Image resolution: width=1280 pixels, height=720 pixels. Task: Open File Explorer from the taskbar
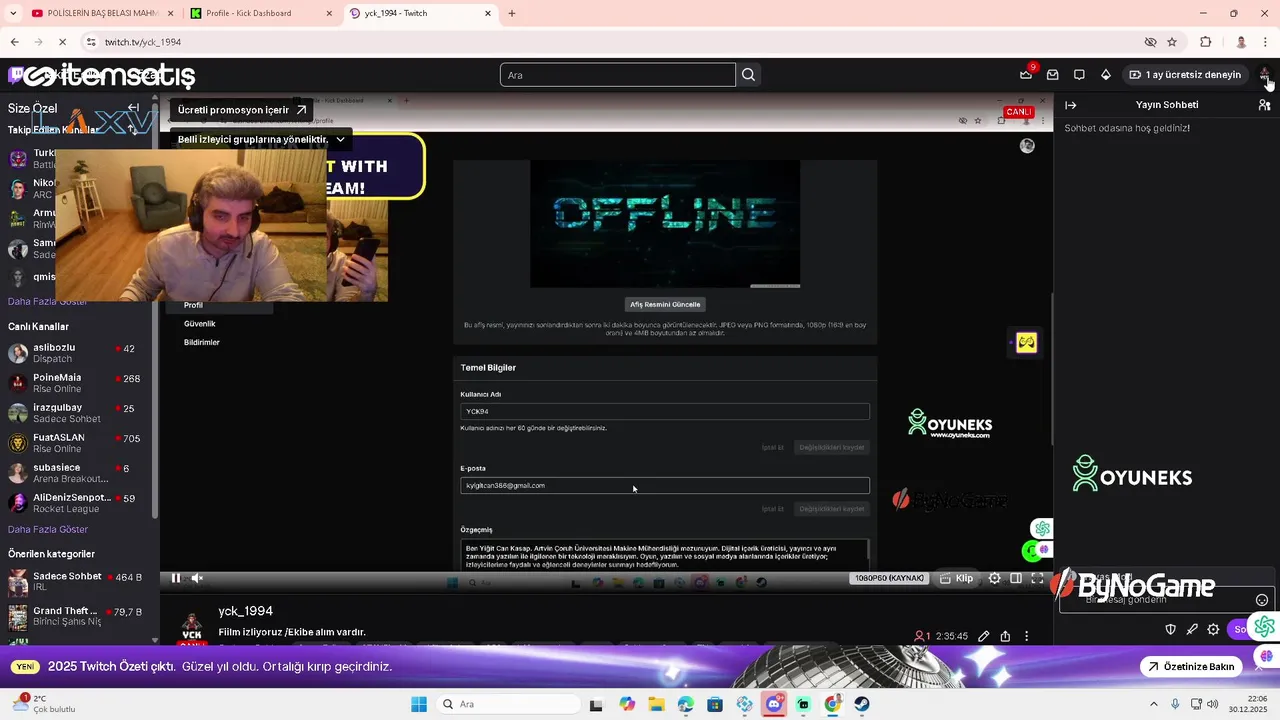[656, 704]
